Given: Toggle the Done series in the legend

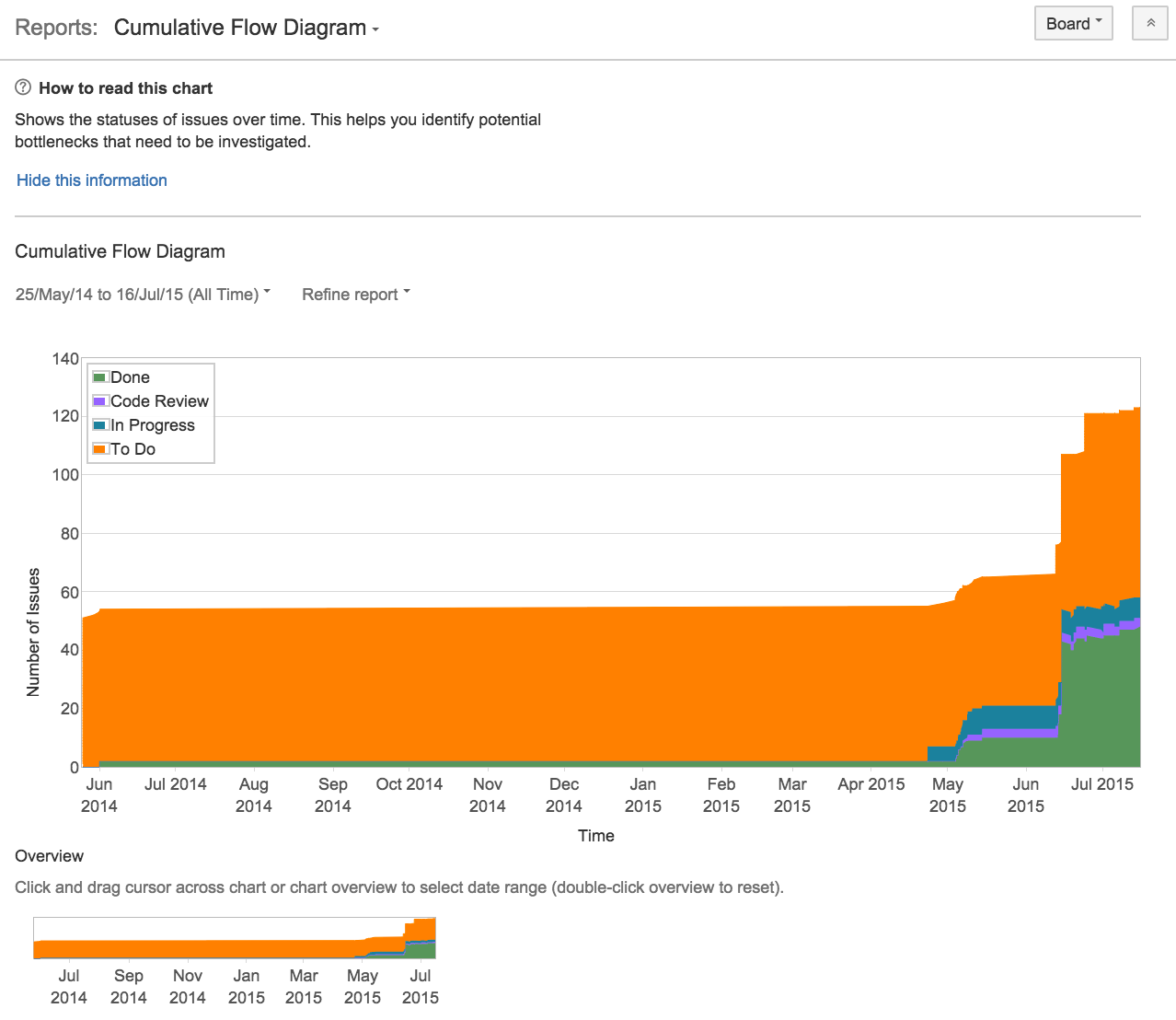Looking at the screenshot, I should click(130, 377).
